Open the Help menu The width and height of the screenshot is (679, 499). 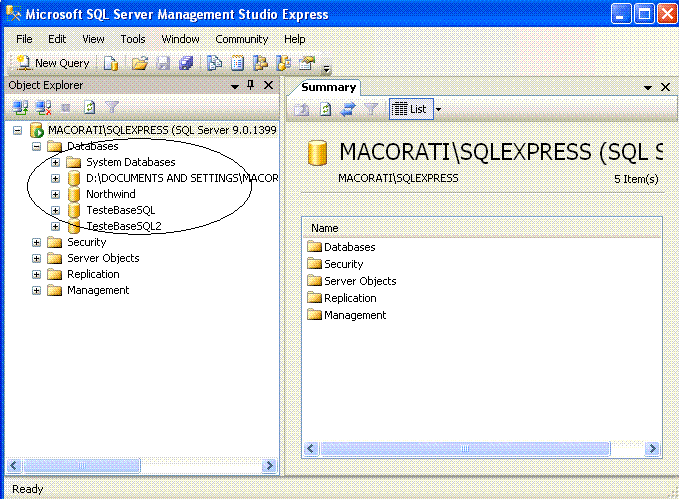pos(294,39)
